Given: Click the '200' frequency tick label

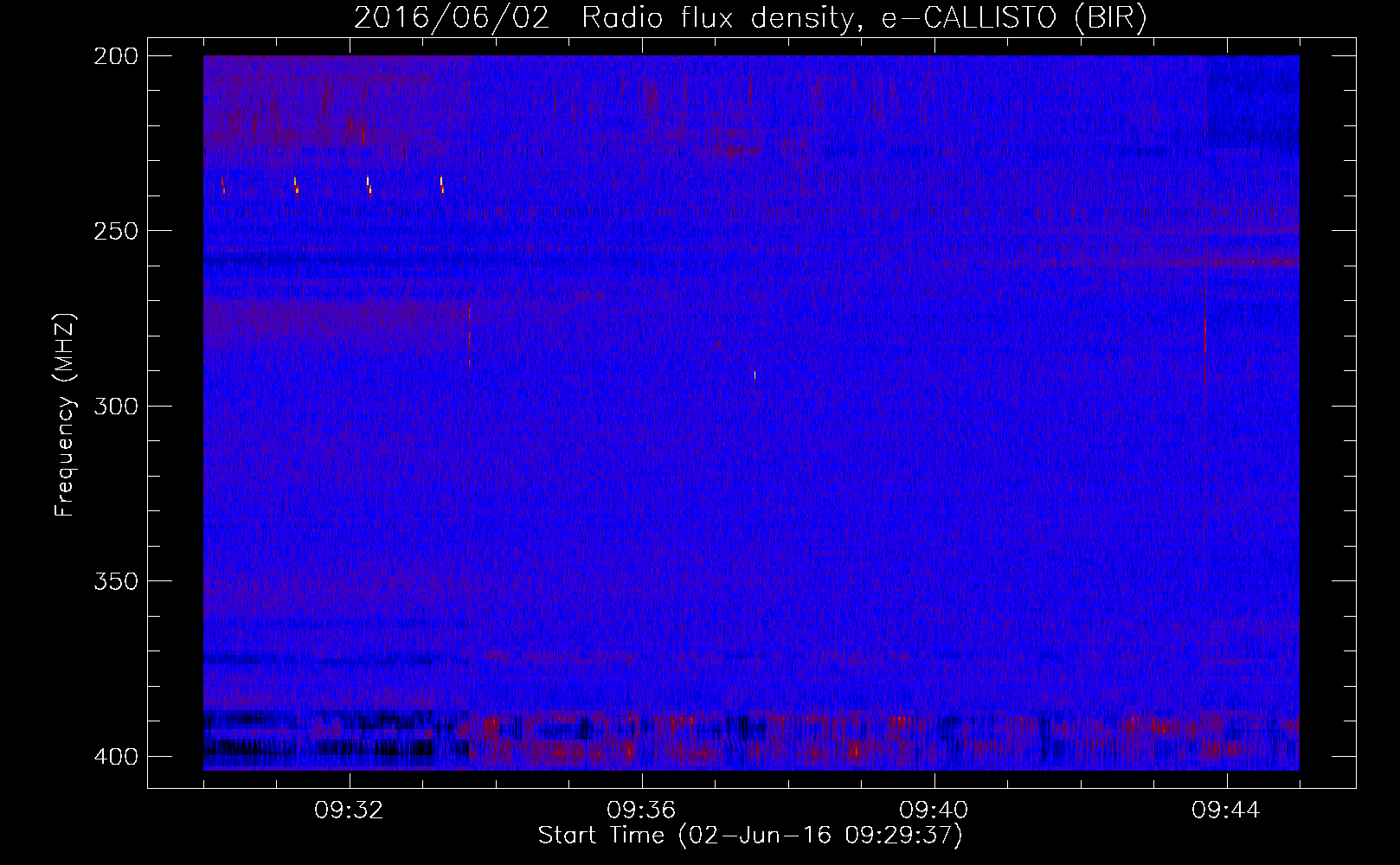Looking at the screenshot, I should coord(115,56).
